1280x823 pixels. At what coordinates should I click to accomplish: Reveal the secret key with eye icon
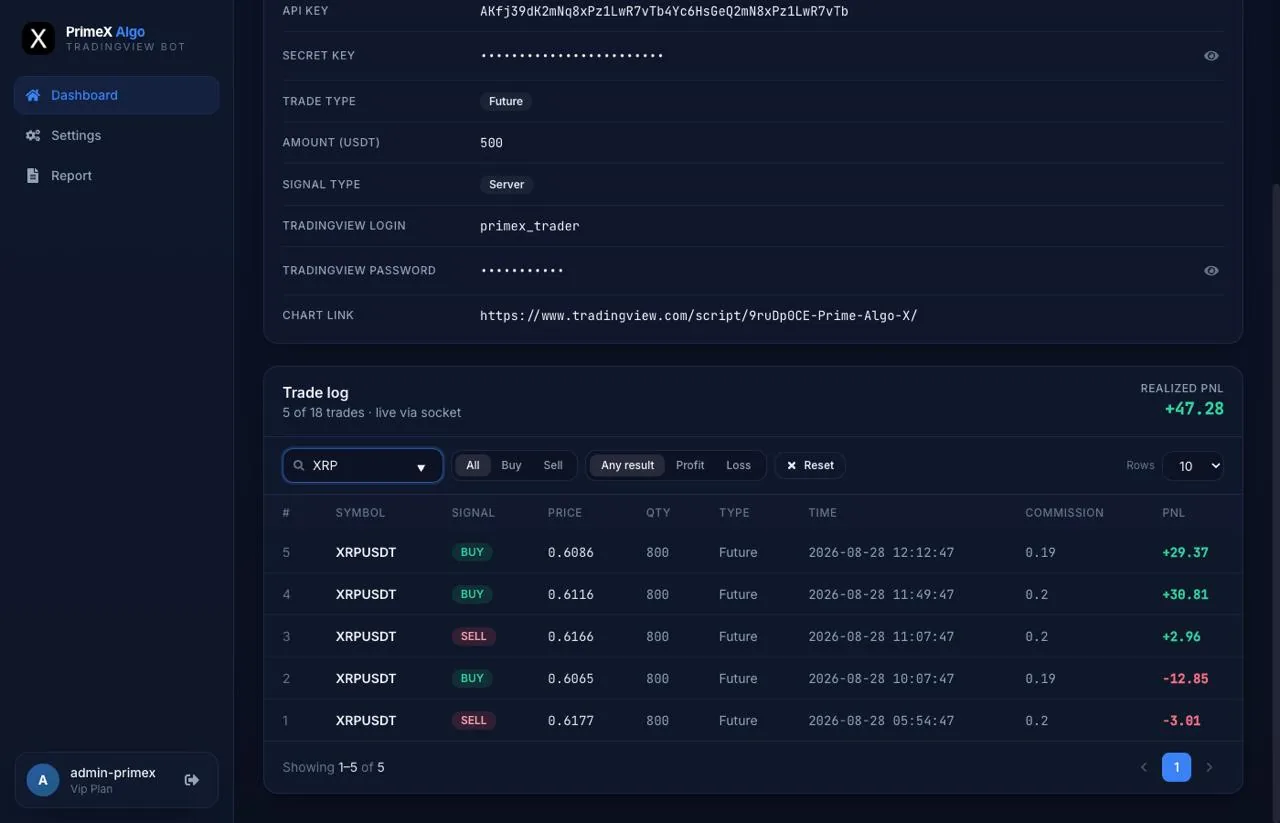tap(1211, 56)
